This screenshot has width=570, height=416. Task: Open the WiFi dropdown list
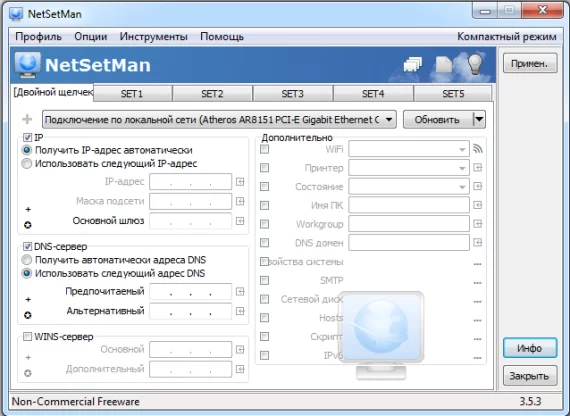coord(462,149)
